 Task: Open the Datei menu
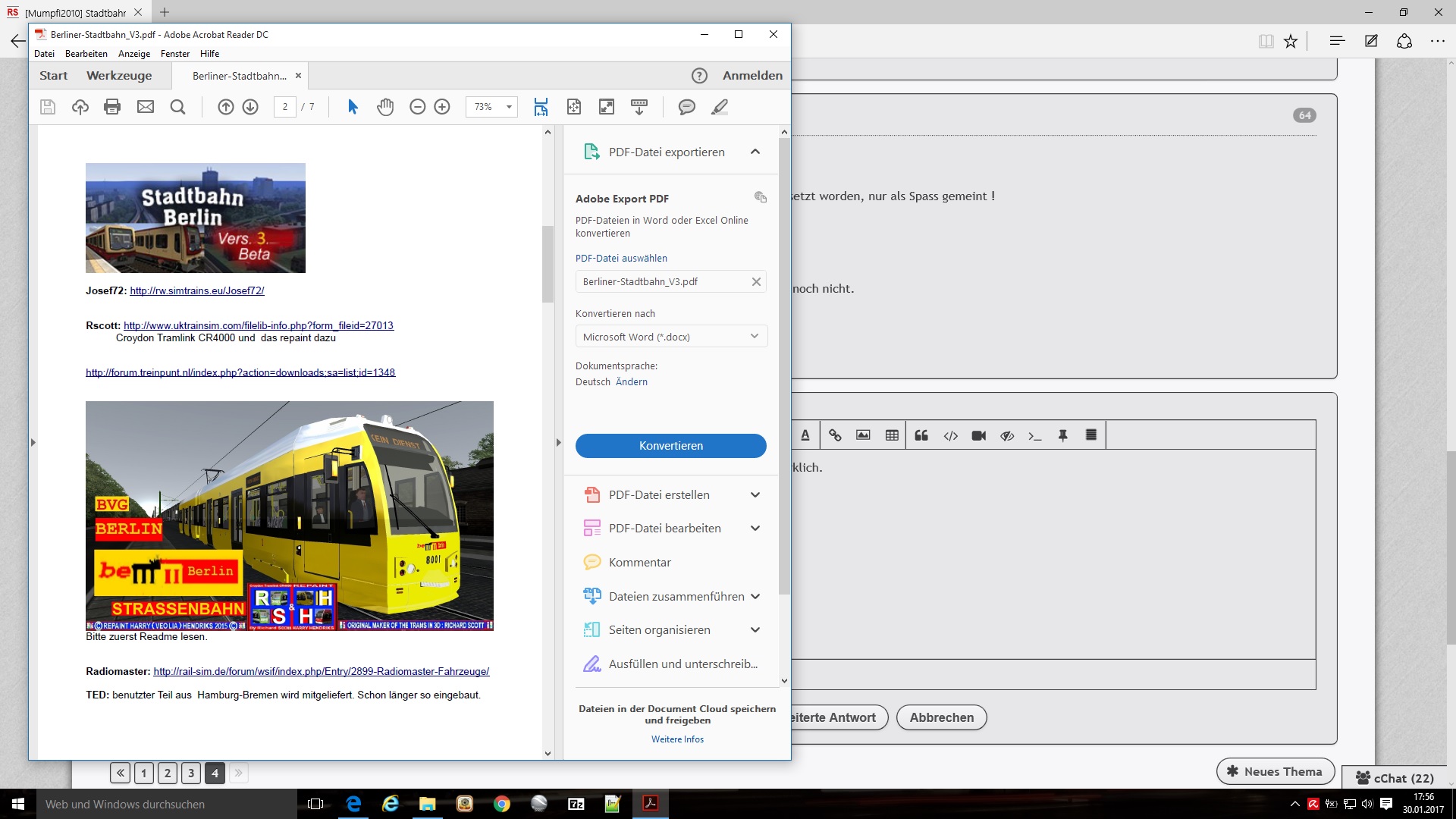click(44, 54)
